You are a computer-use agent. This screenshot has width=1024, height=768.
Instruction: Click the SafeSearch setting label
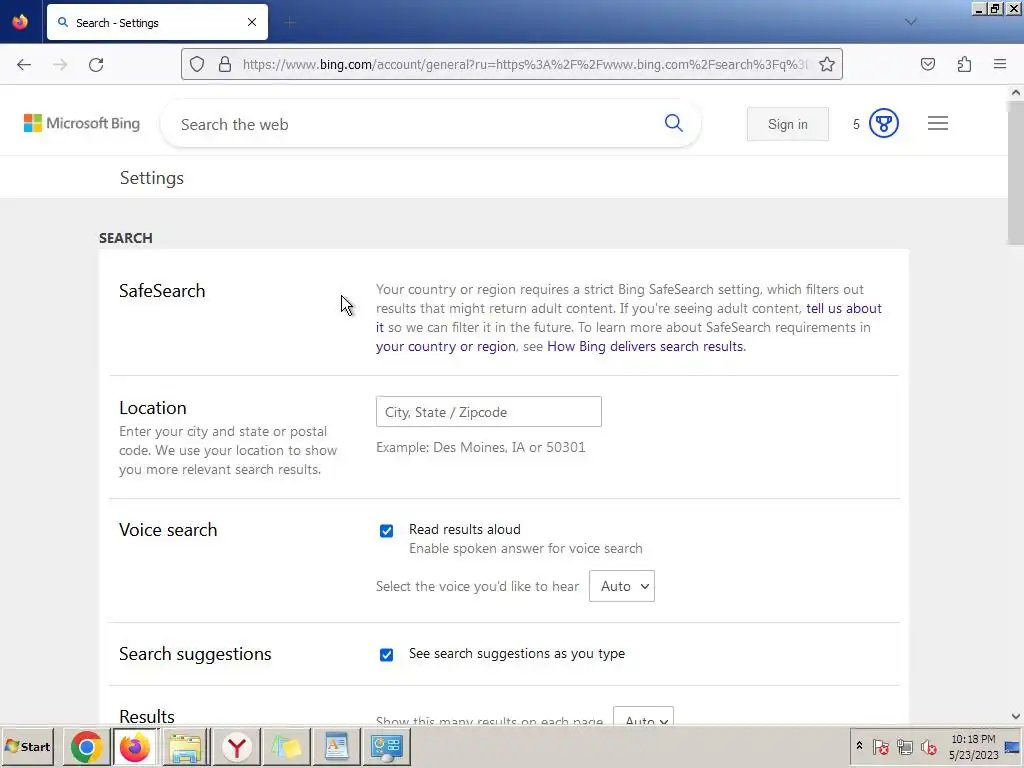click(x=162, y=291)
